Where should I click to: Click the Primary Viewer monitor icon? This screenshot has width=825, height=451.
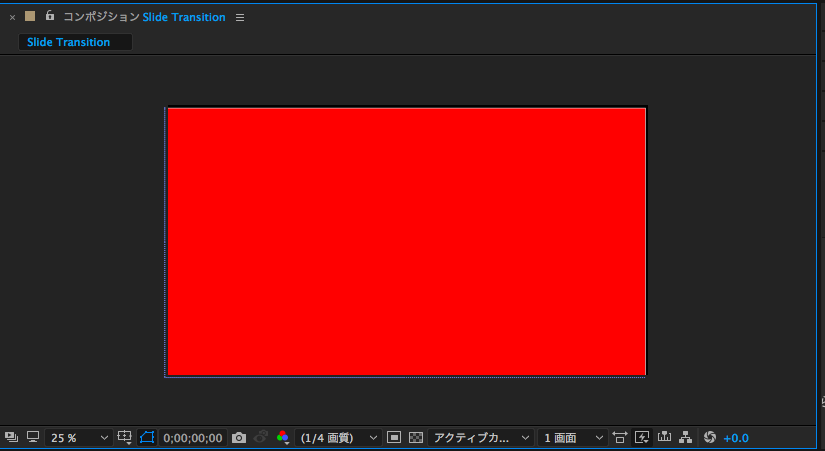(x=33, y=437)
